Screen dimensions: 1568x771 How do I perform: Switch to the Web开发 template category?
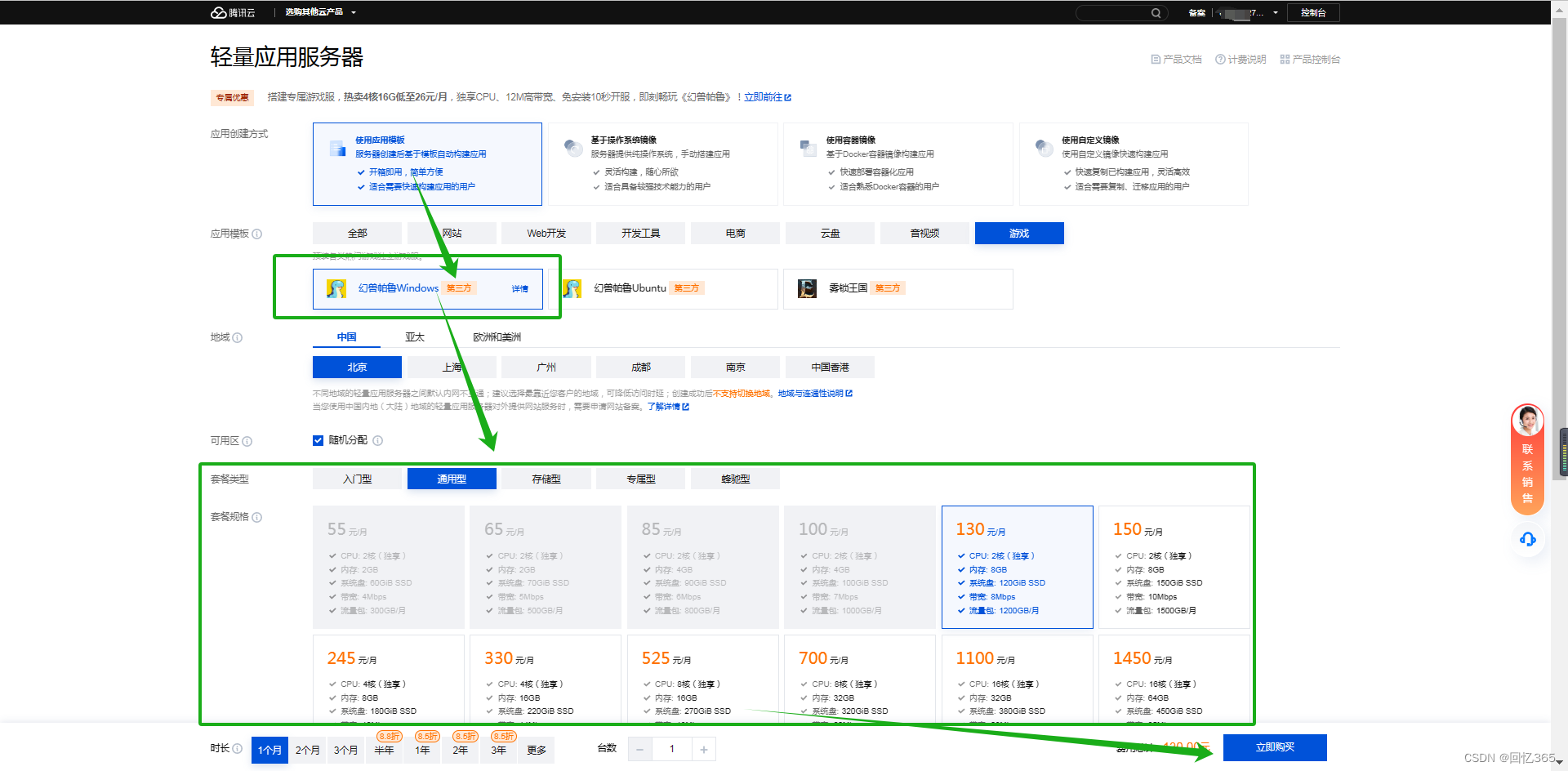coord(546,234)
